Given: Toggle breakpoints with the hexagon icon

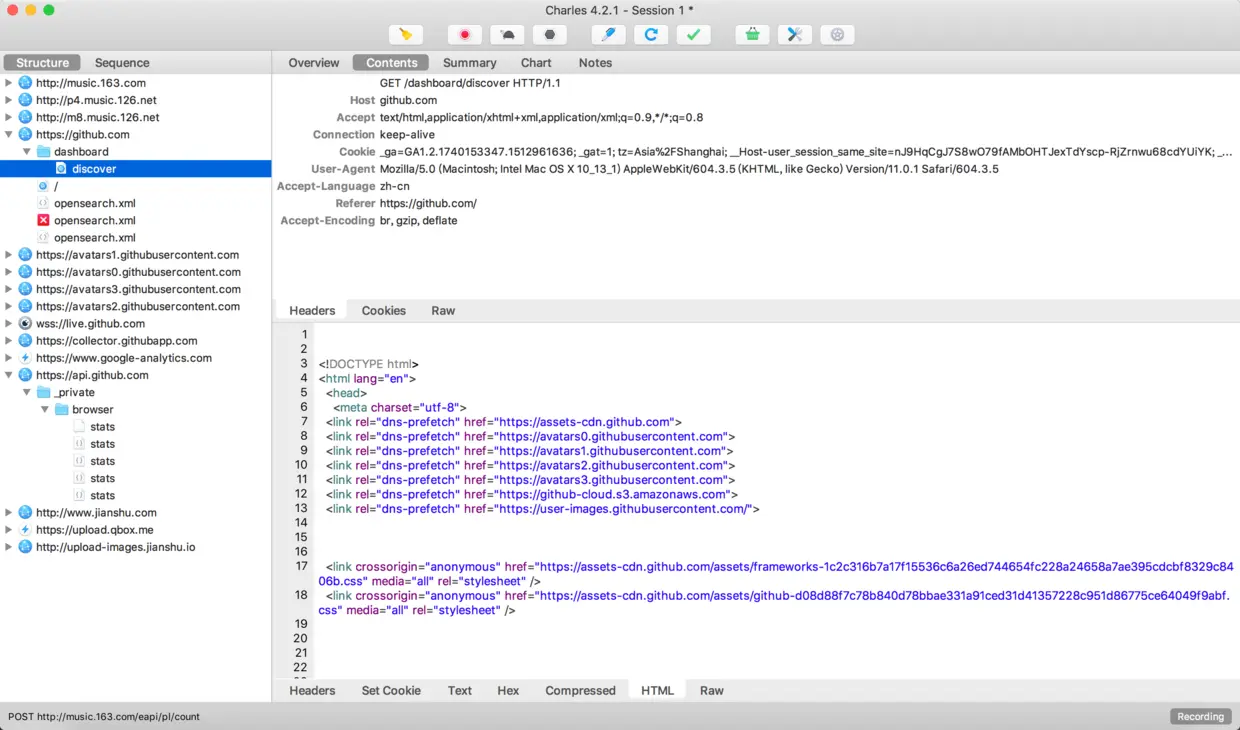Looking at the screenshot, I should pyautogui.click(x=550, y=35).
